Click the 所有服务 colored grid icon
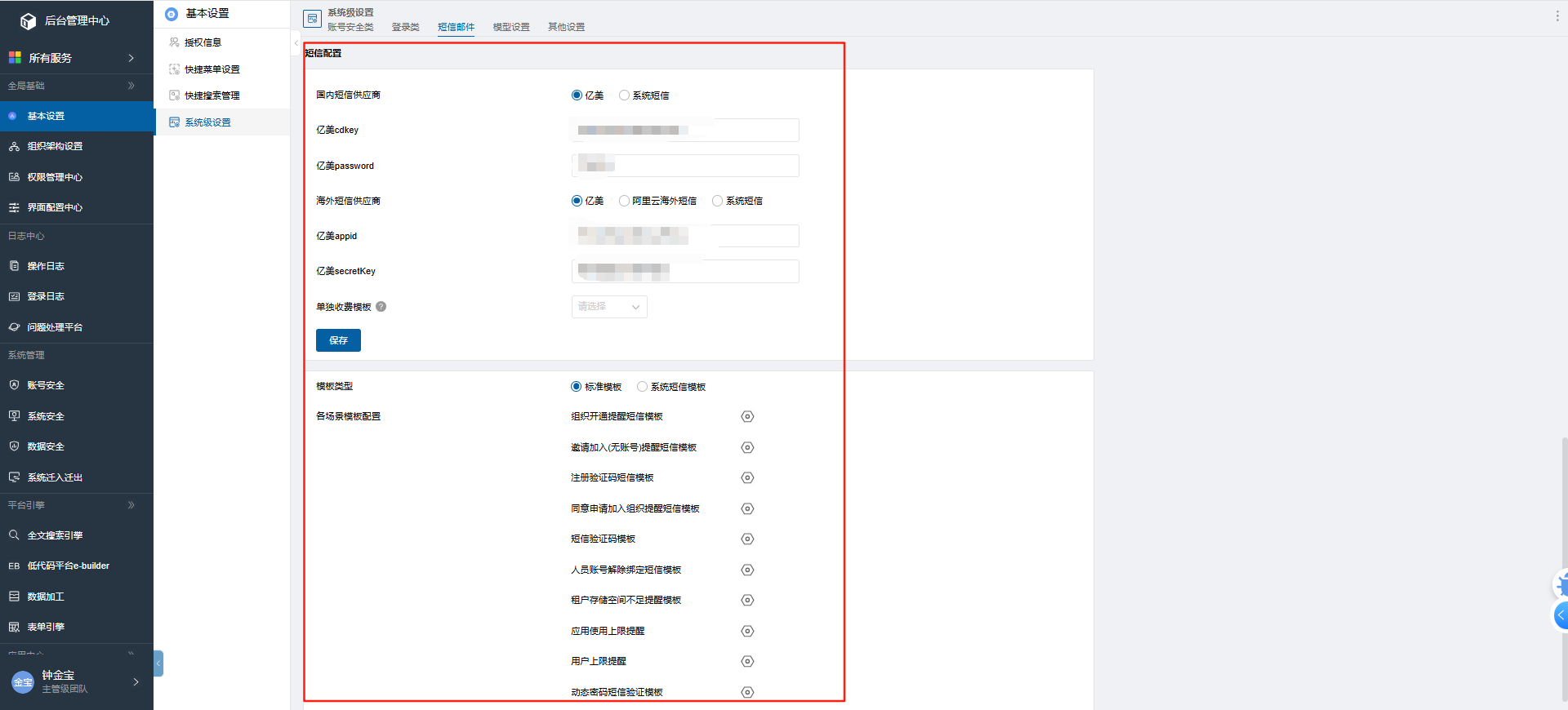The width and height of the screenshot is (1568, 710). (15, 57)
